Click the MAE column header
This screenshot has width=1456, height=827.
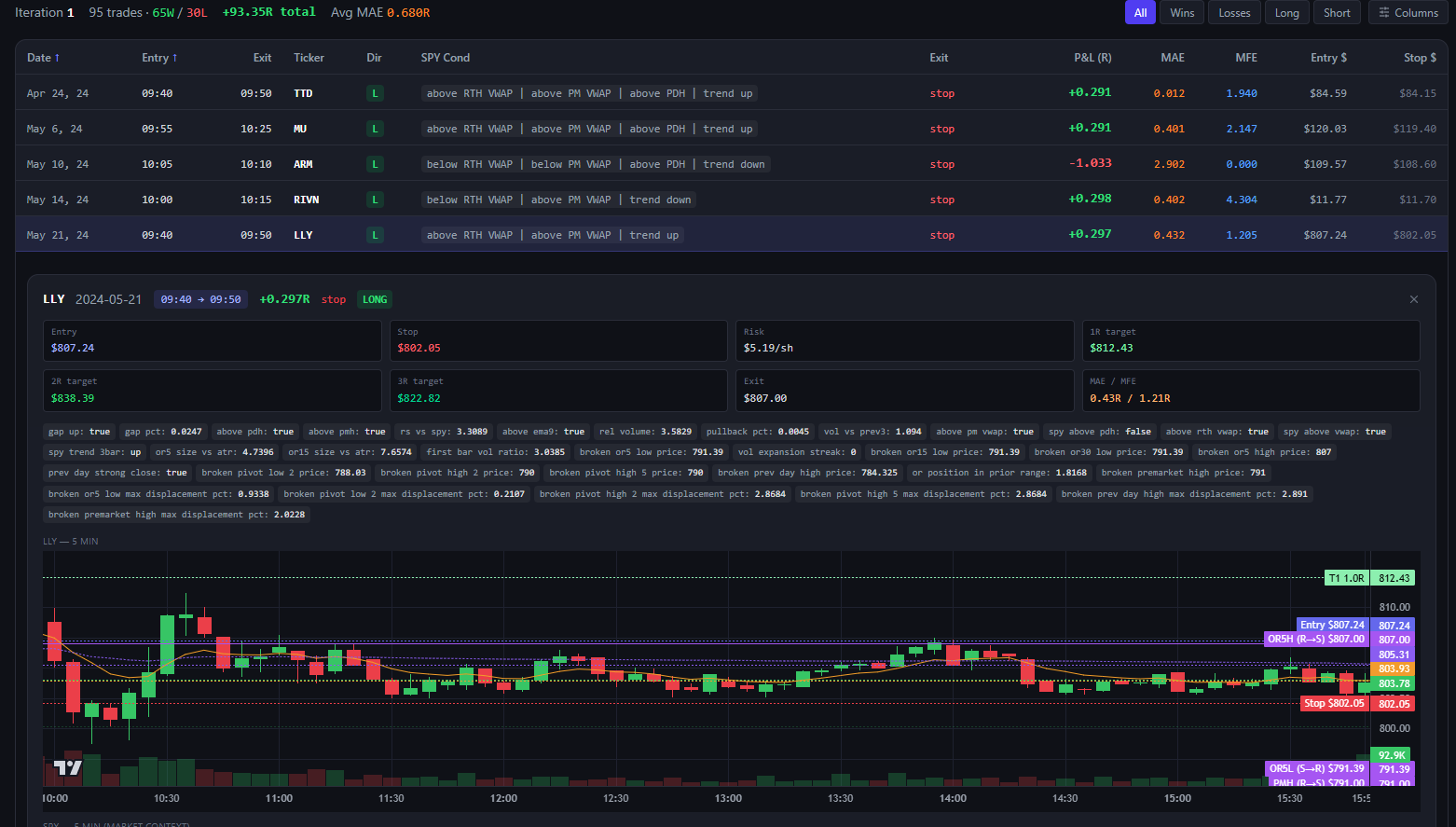[1173, 58]
